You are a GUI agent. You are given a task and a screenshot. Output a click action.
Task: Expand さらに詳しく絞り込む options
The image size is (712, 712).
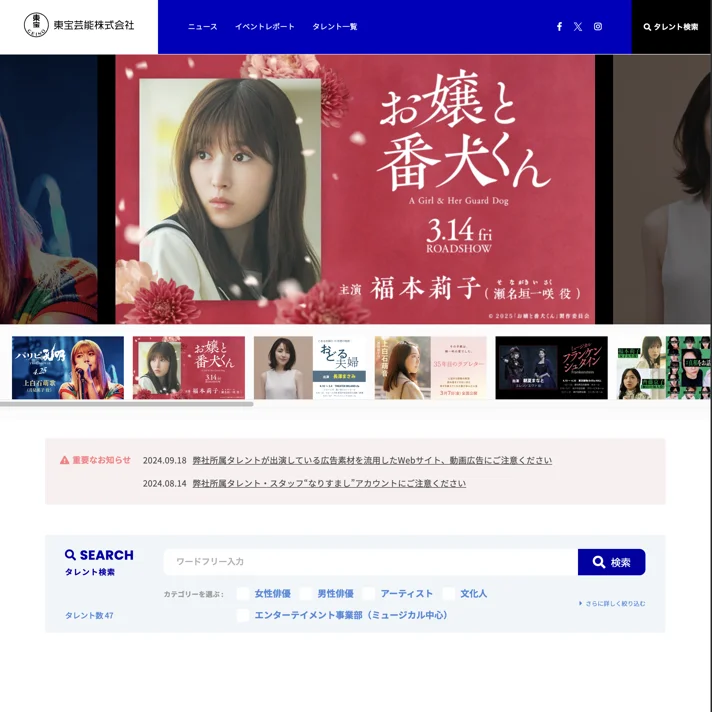coord(612,603)
